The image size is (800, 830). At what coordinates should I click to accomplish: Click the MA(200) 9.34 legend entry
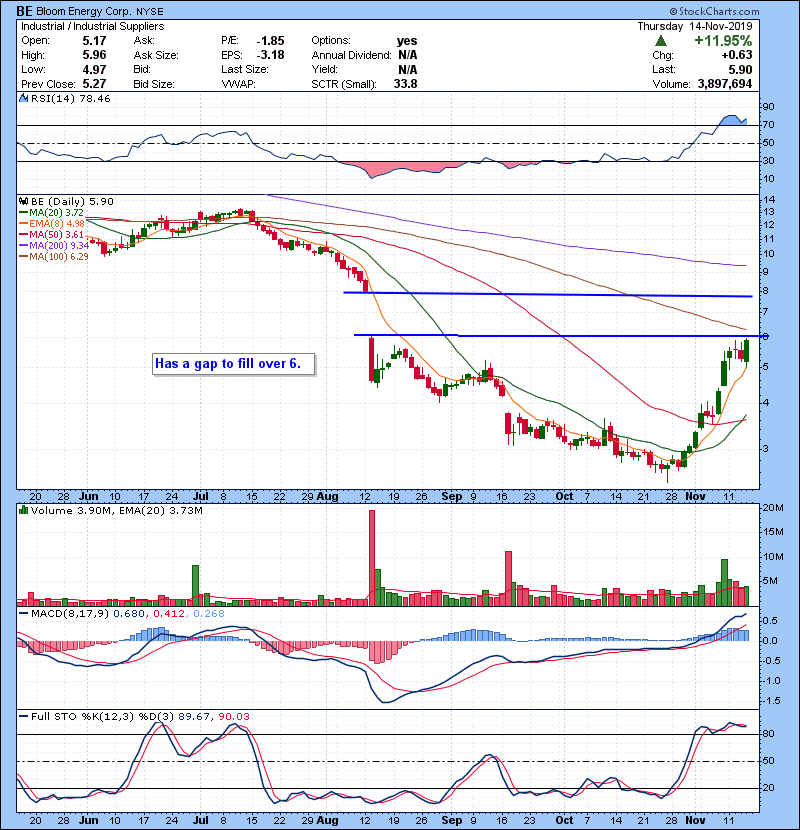tap(54, 246)
